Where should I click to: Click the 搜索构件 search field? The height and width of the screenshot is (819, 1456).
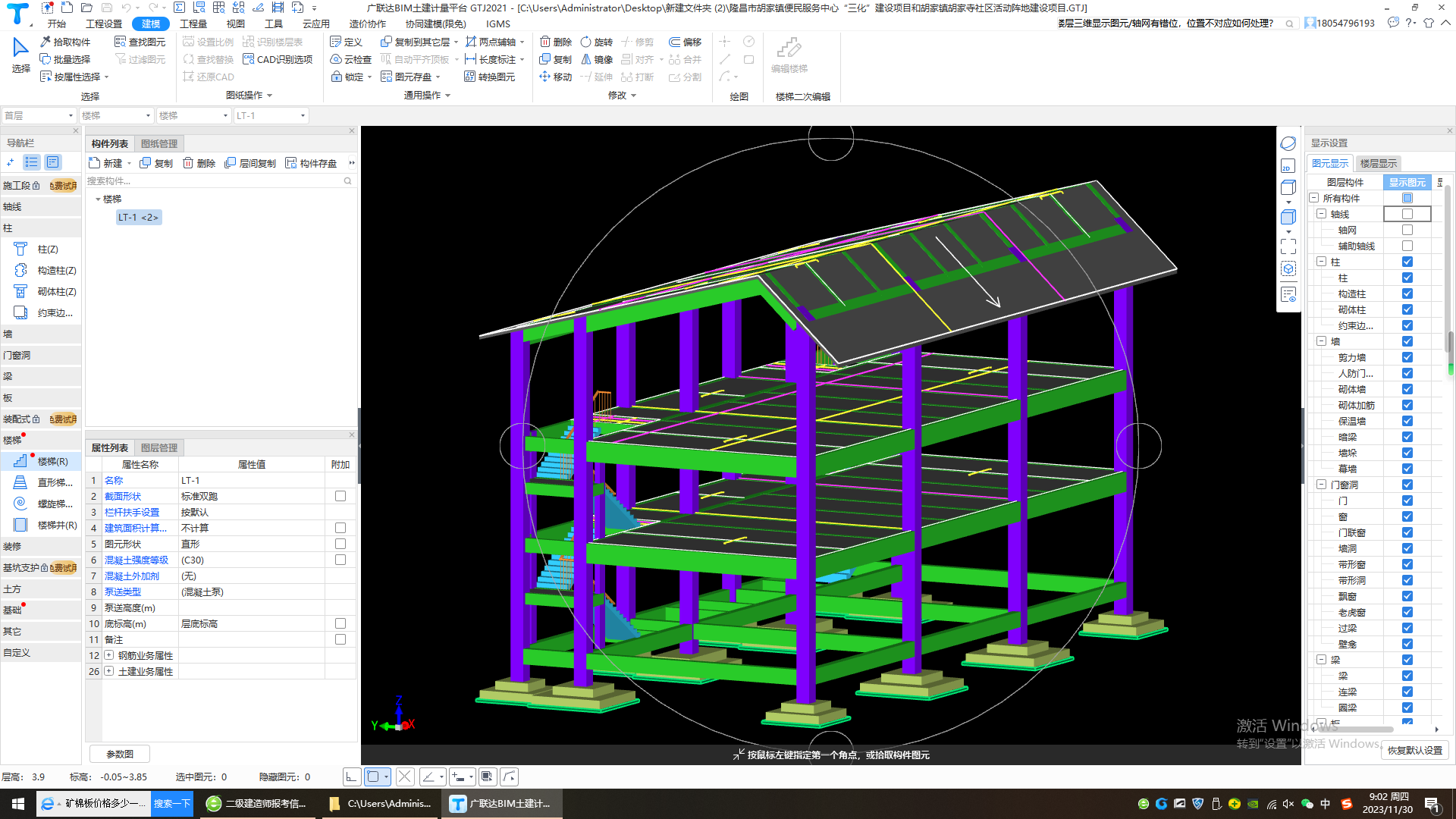point(220,180)
